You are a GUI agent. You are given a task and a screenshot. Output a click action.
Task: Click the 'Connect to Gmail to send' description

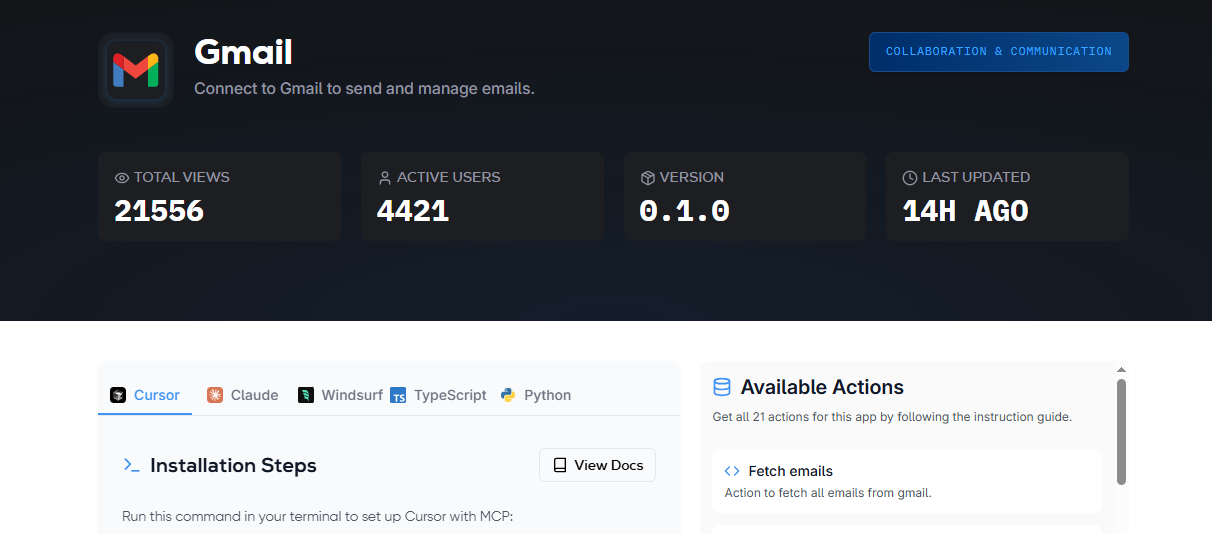tap(364, 88)
